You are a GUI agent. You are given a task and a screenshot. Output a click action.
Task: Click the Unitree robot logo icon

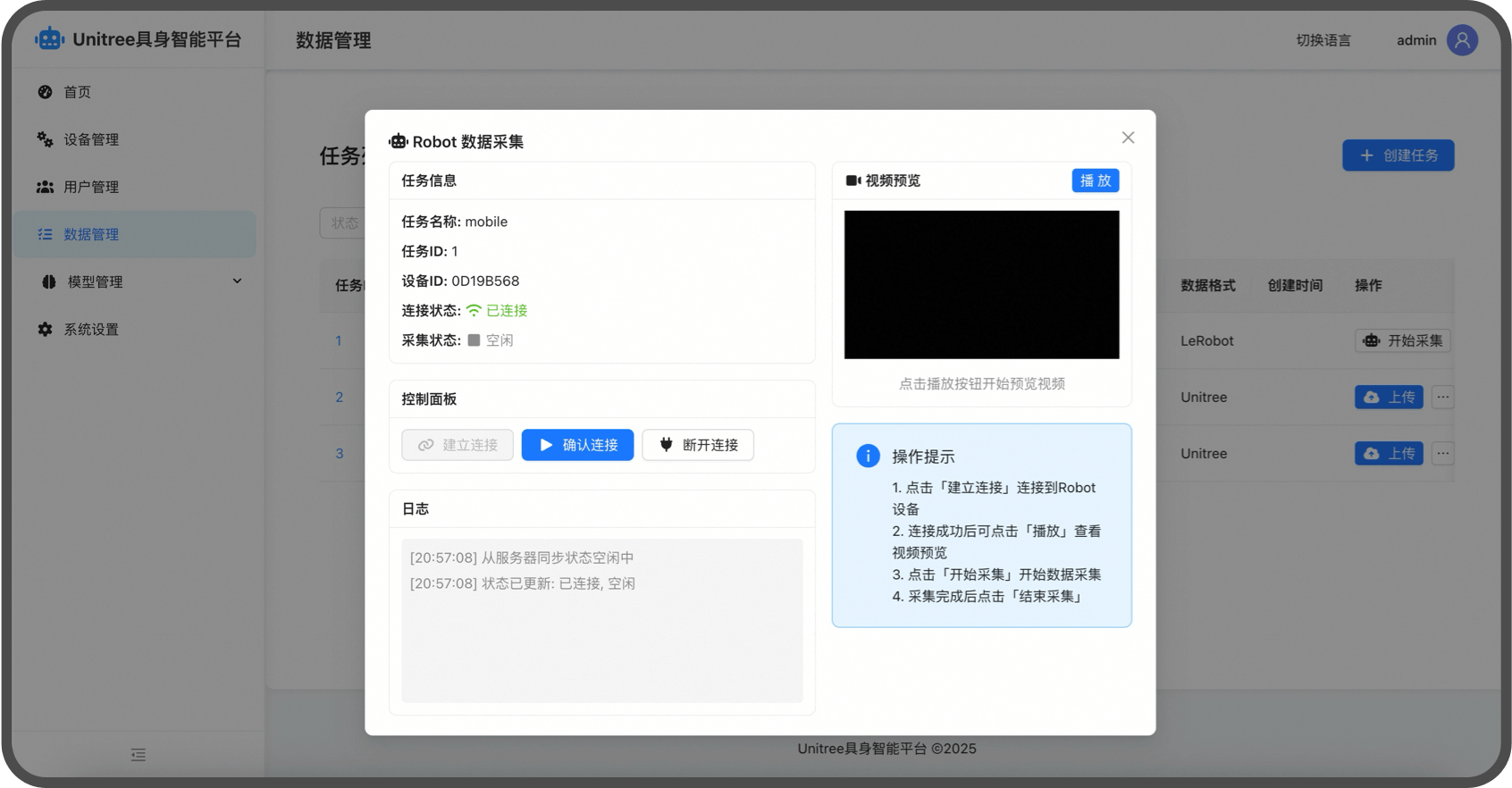49,39
